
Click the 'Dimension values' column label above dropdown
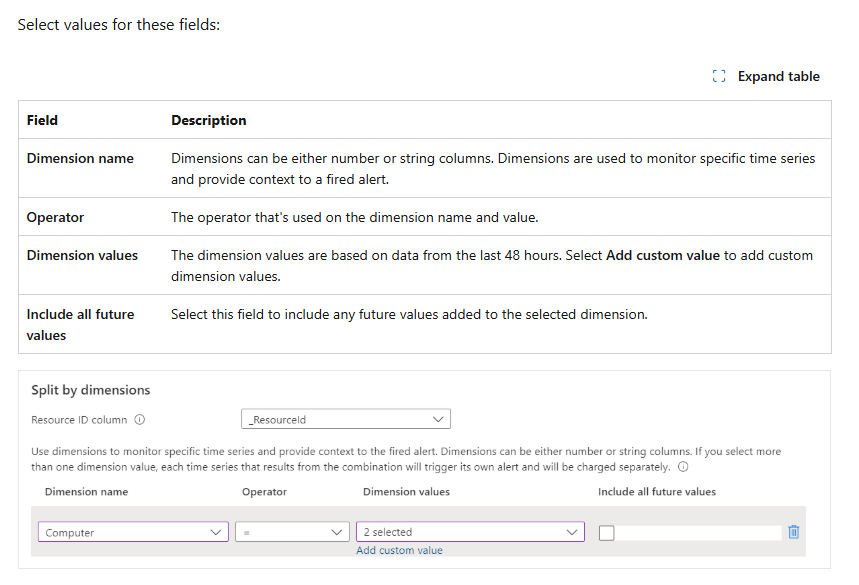pos(406,492)
